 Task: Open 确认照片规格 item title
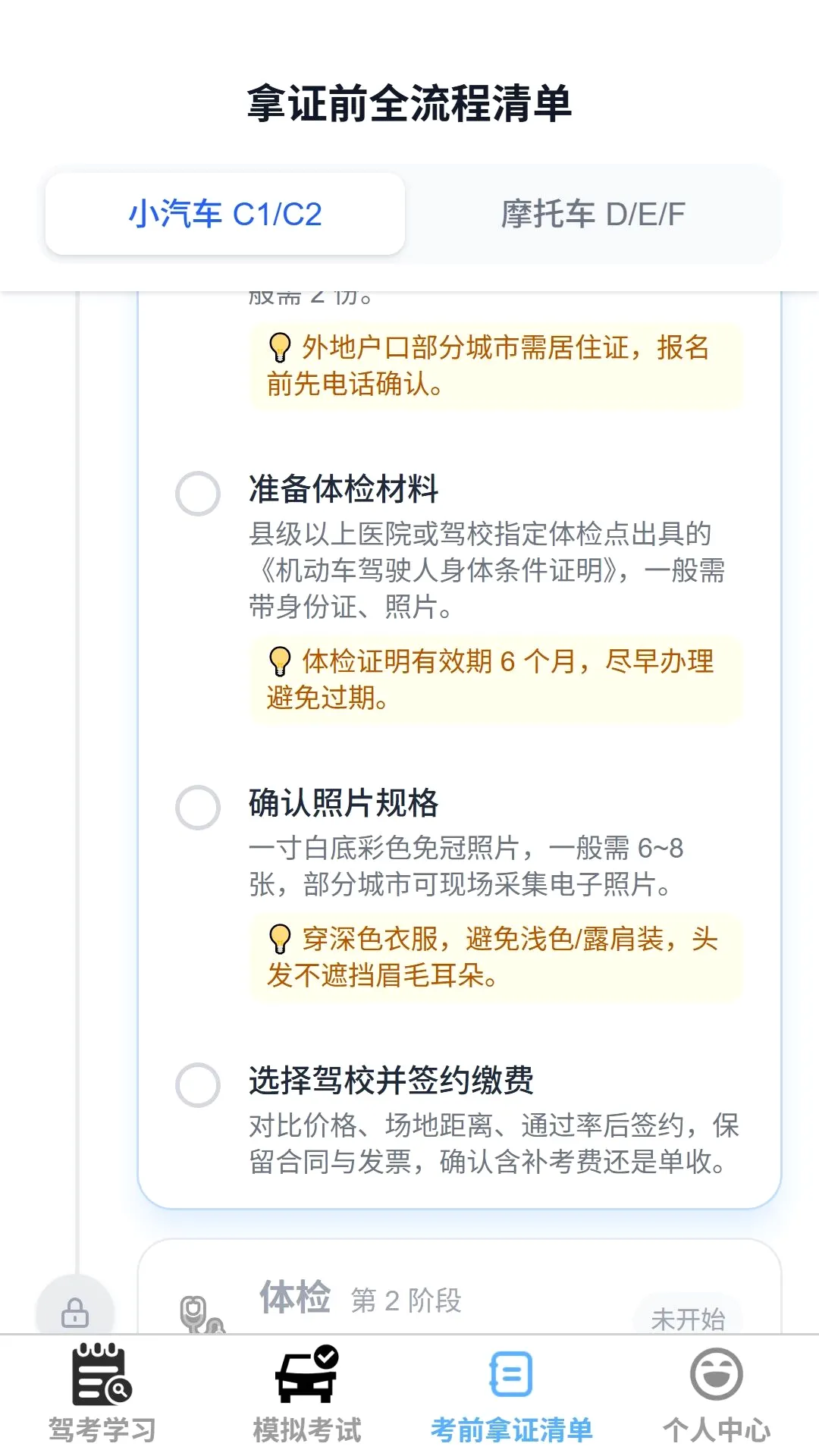coord(344,803)
